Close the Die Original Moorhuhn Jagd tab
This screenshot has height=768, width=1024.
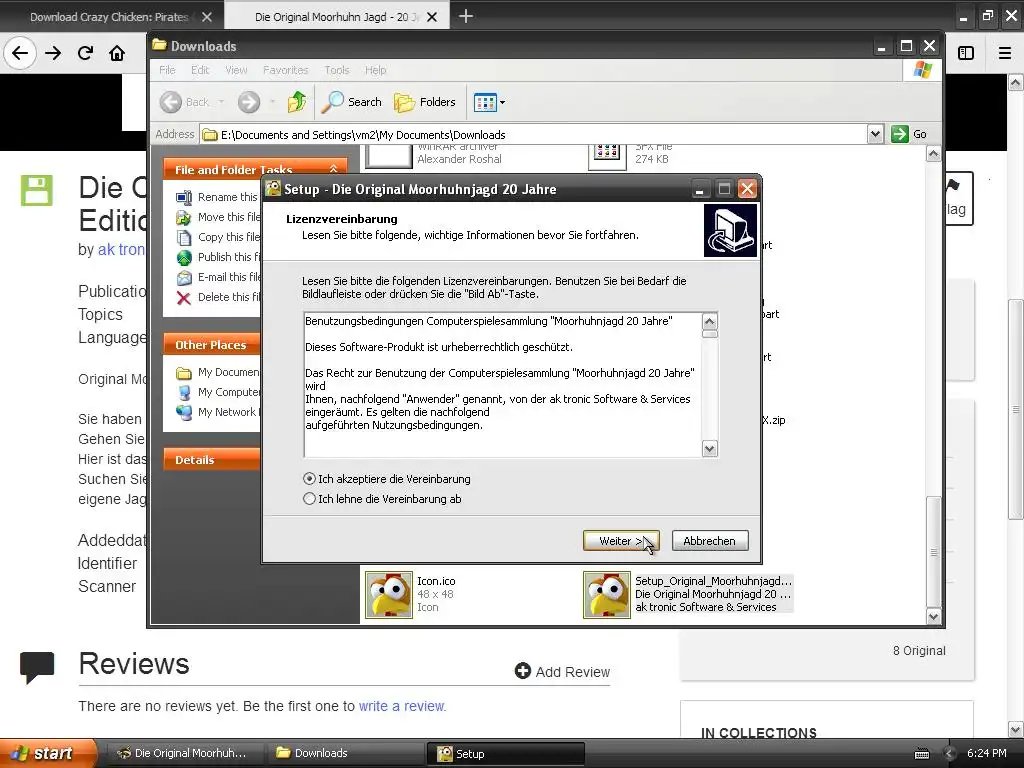click(x=432, y=17)
